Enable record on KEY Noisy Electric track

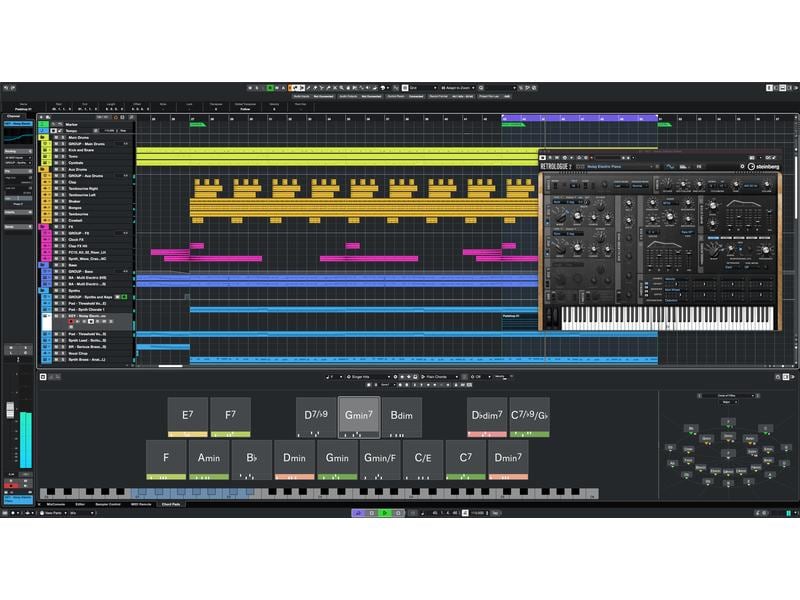coord(71,321)
